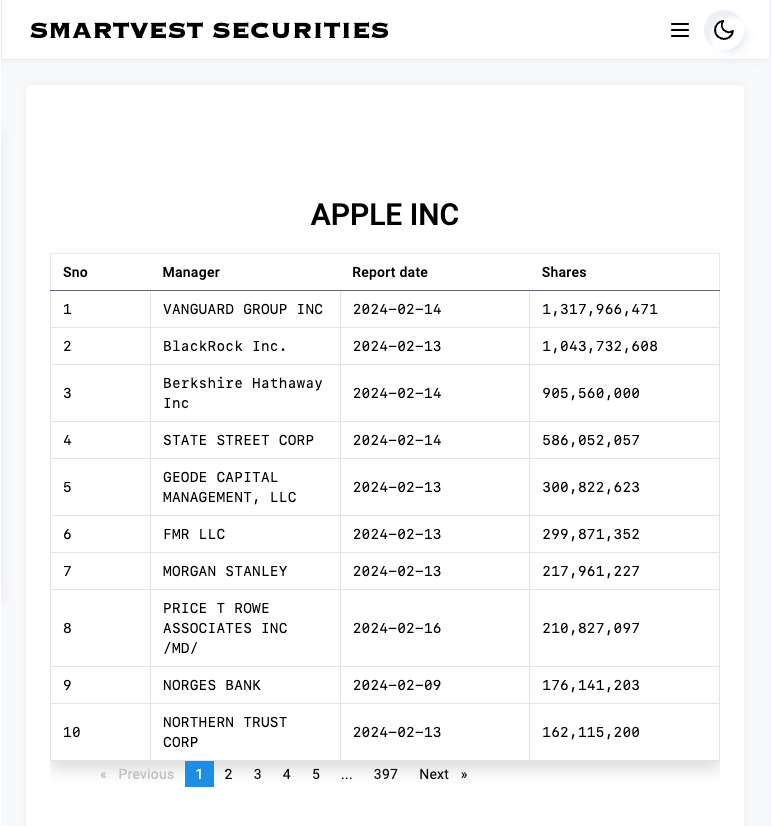Click the SMARTVEST SECURITIES logo
Image resolution: width=771 pixels, height=826 pixels.
[209, 30]
